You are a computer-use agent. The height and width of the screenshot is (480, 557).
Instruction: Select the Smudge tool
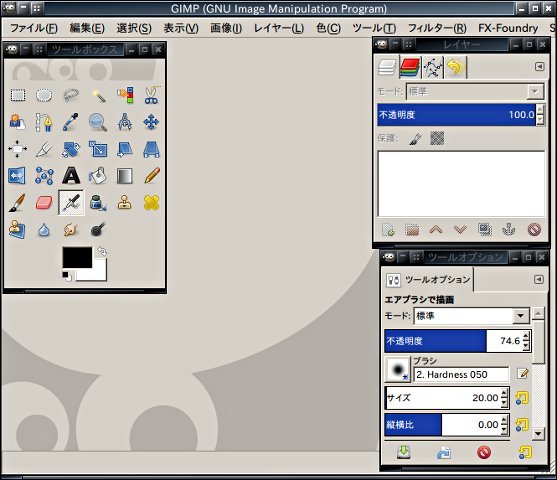[71, 230]
